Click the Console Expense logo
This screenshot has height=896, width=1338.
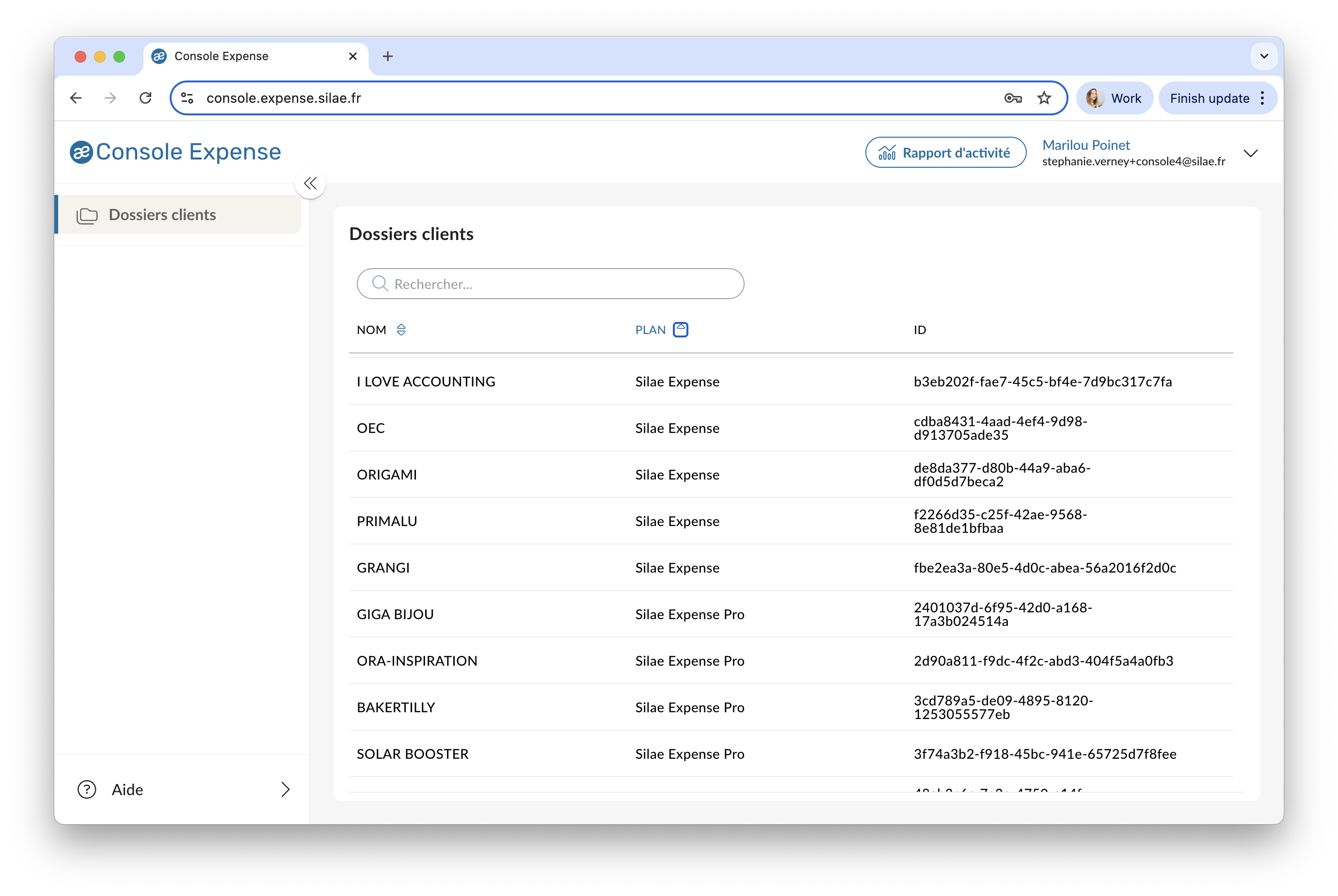click(x=175, y=152)
